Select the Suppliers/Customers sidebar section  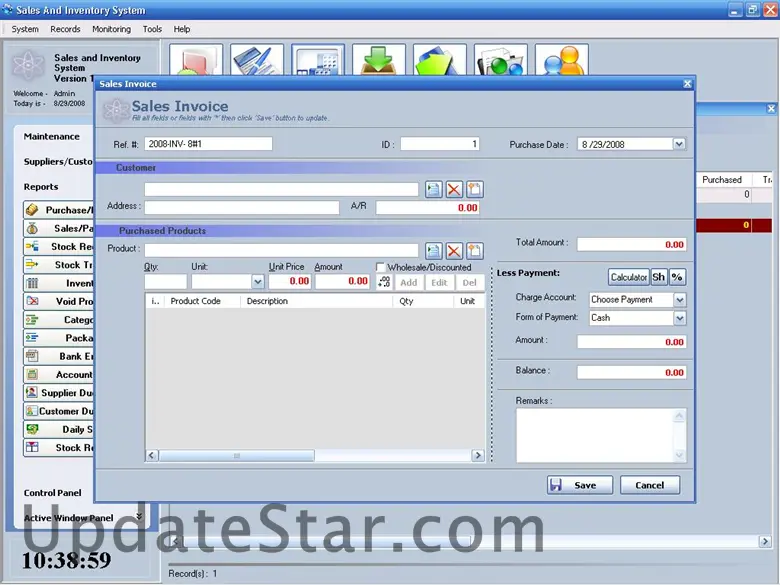pos(58,162)
